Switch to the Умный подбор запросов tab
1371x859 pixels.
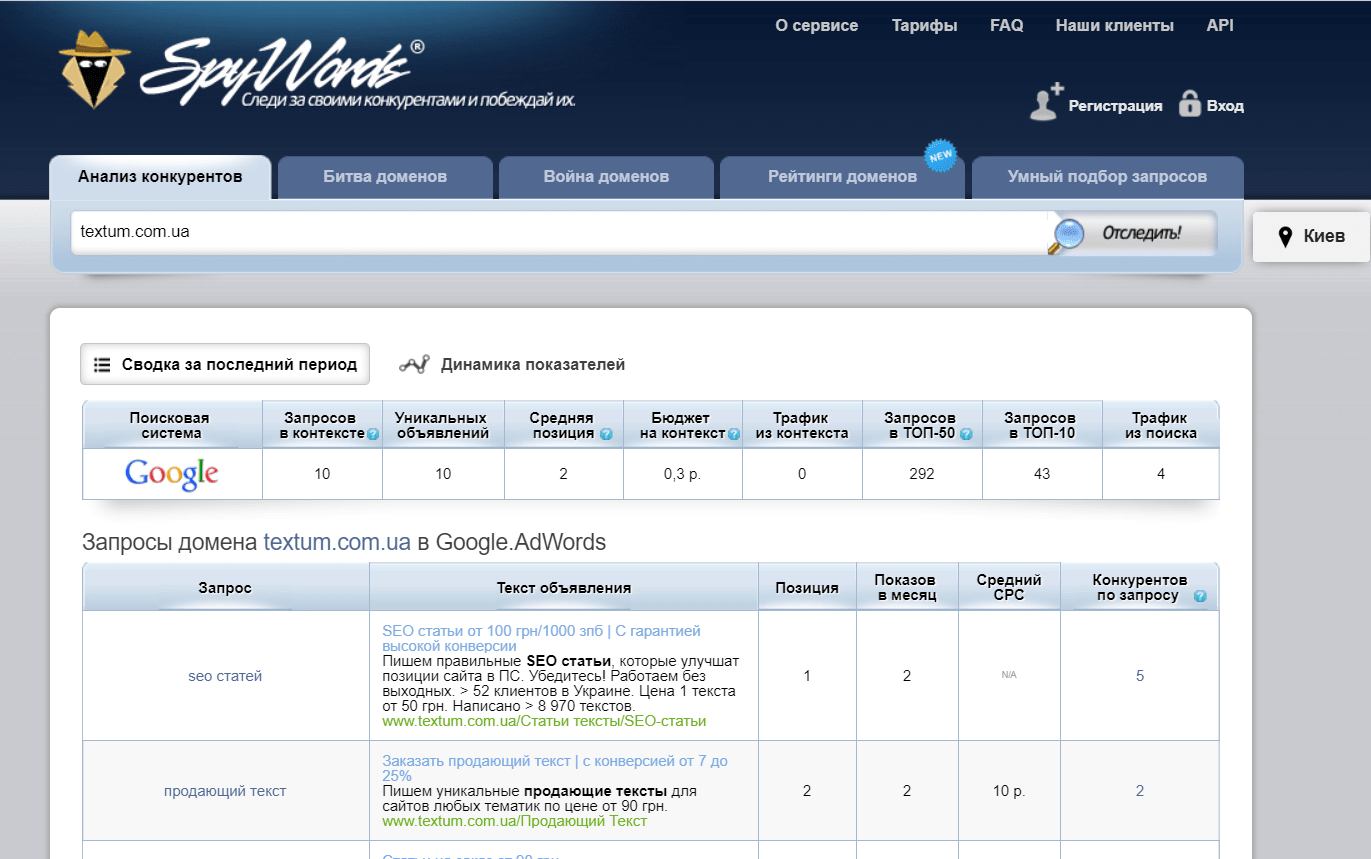point(1107,177)
